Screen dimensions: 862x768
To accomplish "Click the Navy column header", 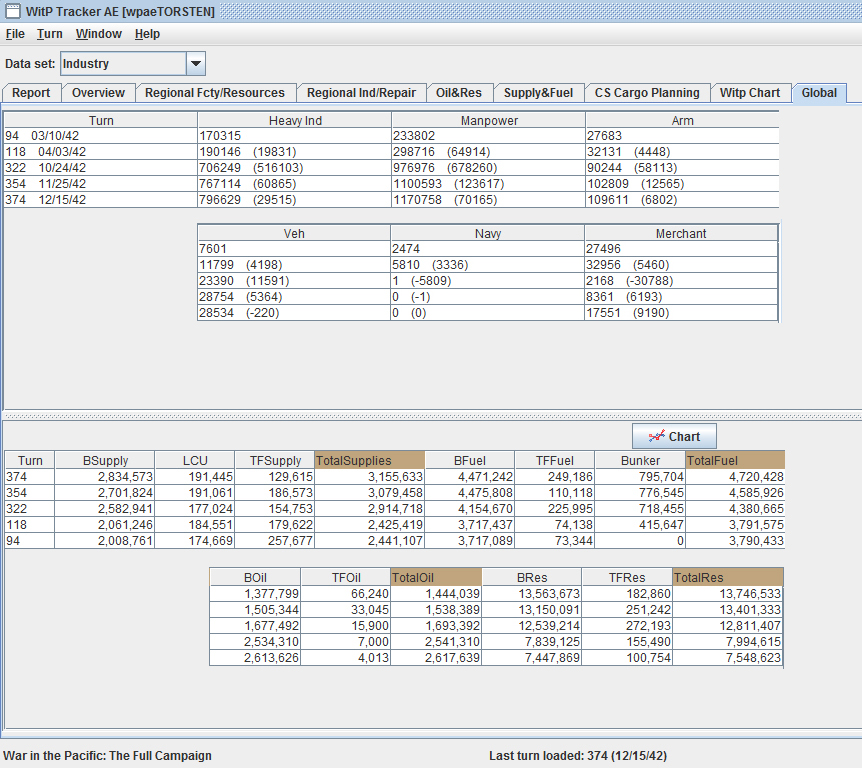I will click(488, 234).
